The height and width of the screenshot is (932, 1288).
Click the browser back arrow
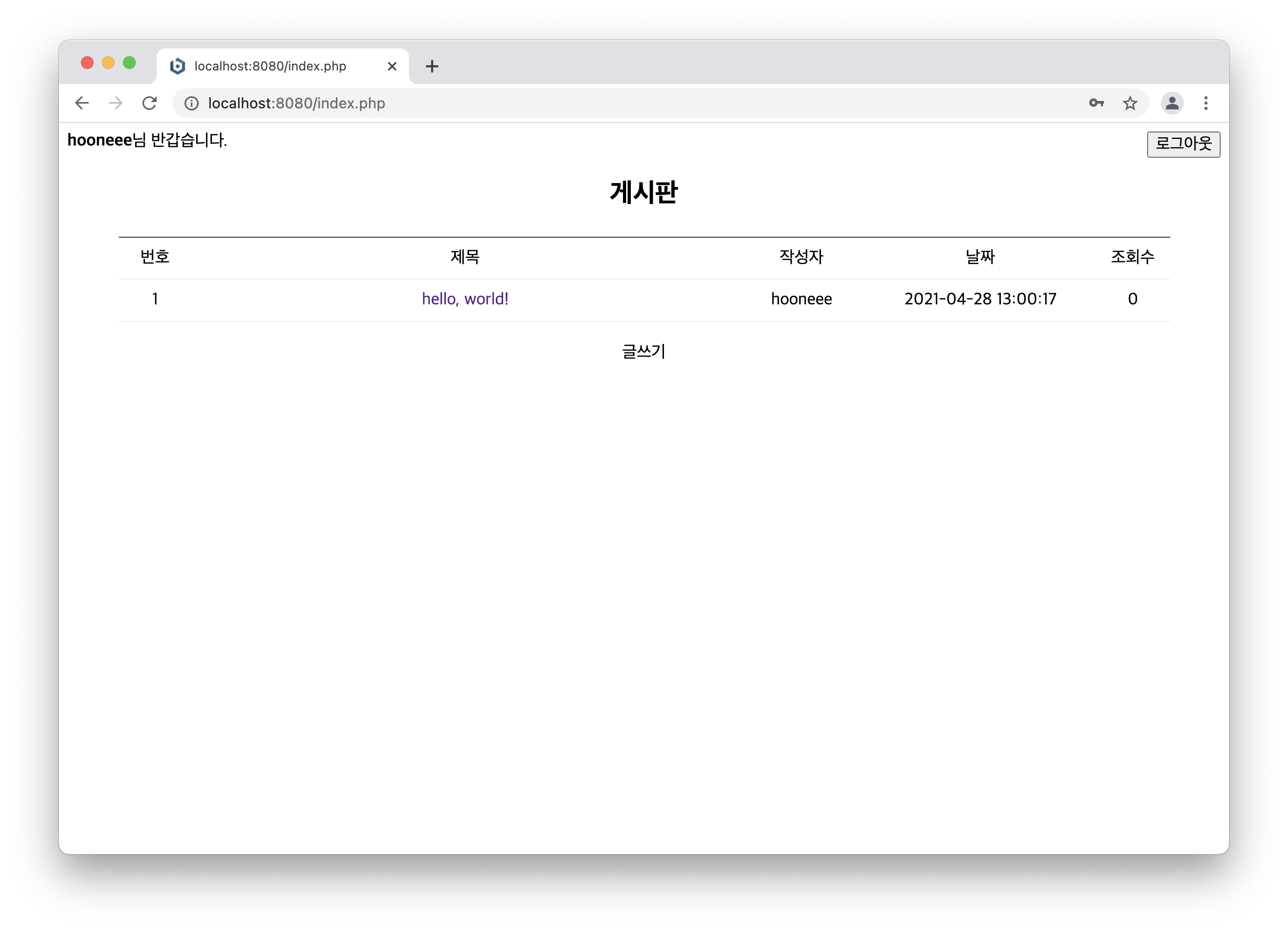tap(83, 103)
